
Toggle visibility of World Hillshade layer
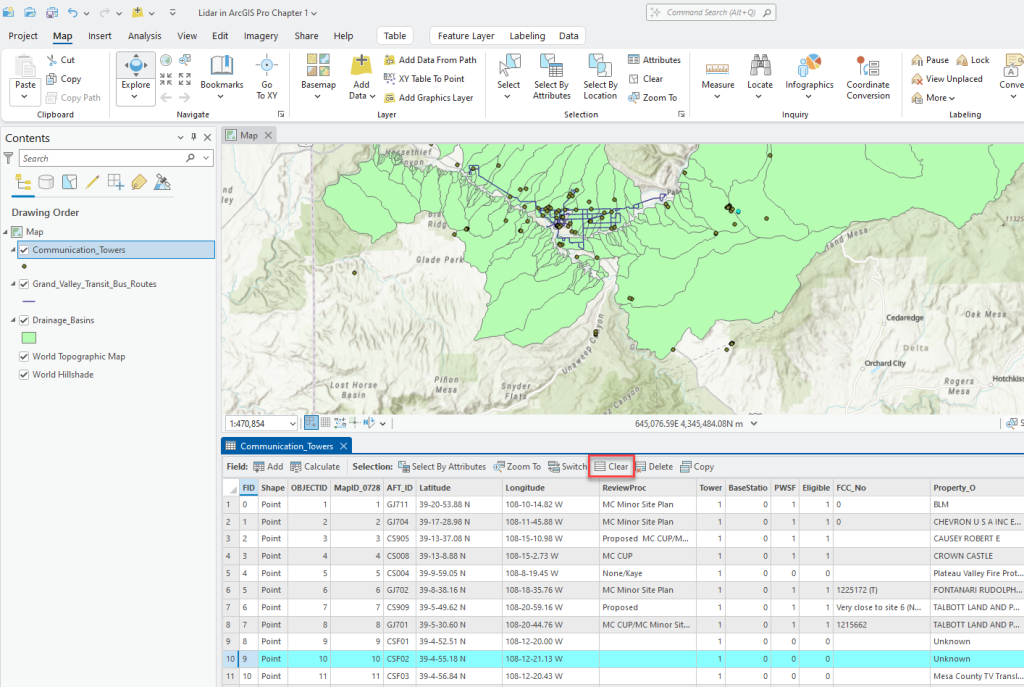pos(23,374)
